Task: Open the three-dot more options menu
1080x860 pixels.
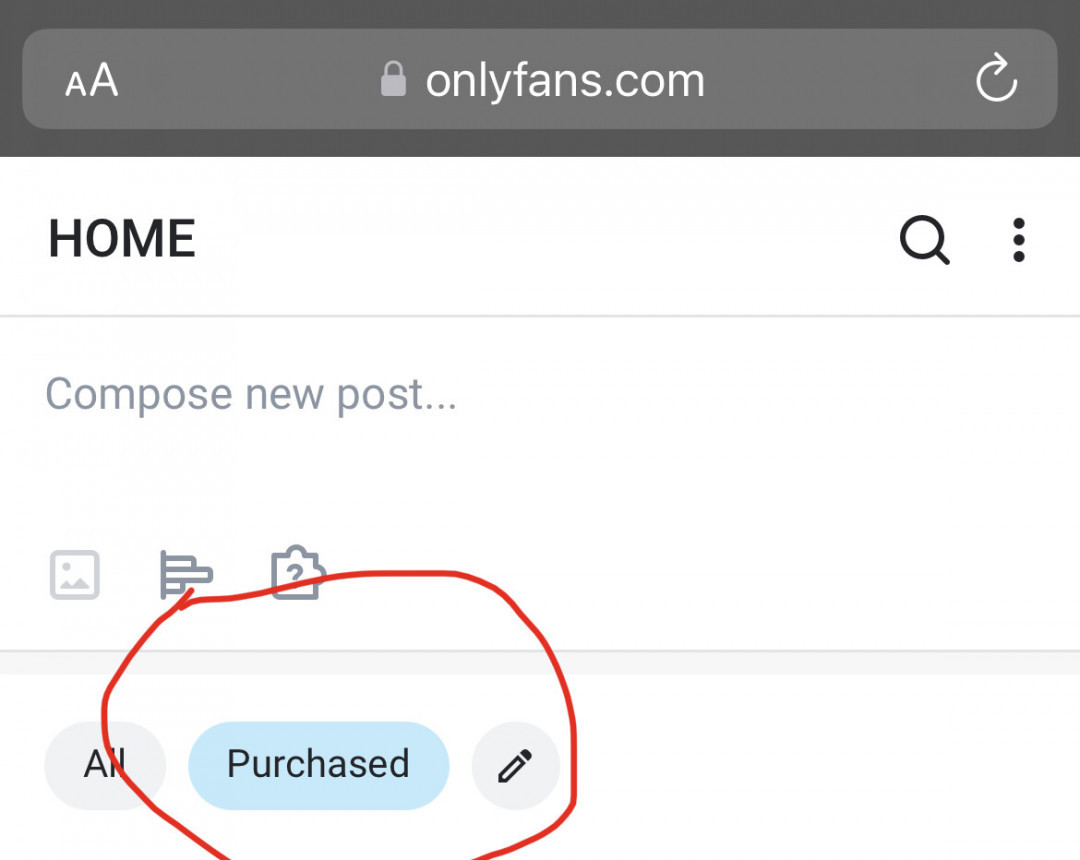Action: click(1018, 240)
